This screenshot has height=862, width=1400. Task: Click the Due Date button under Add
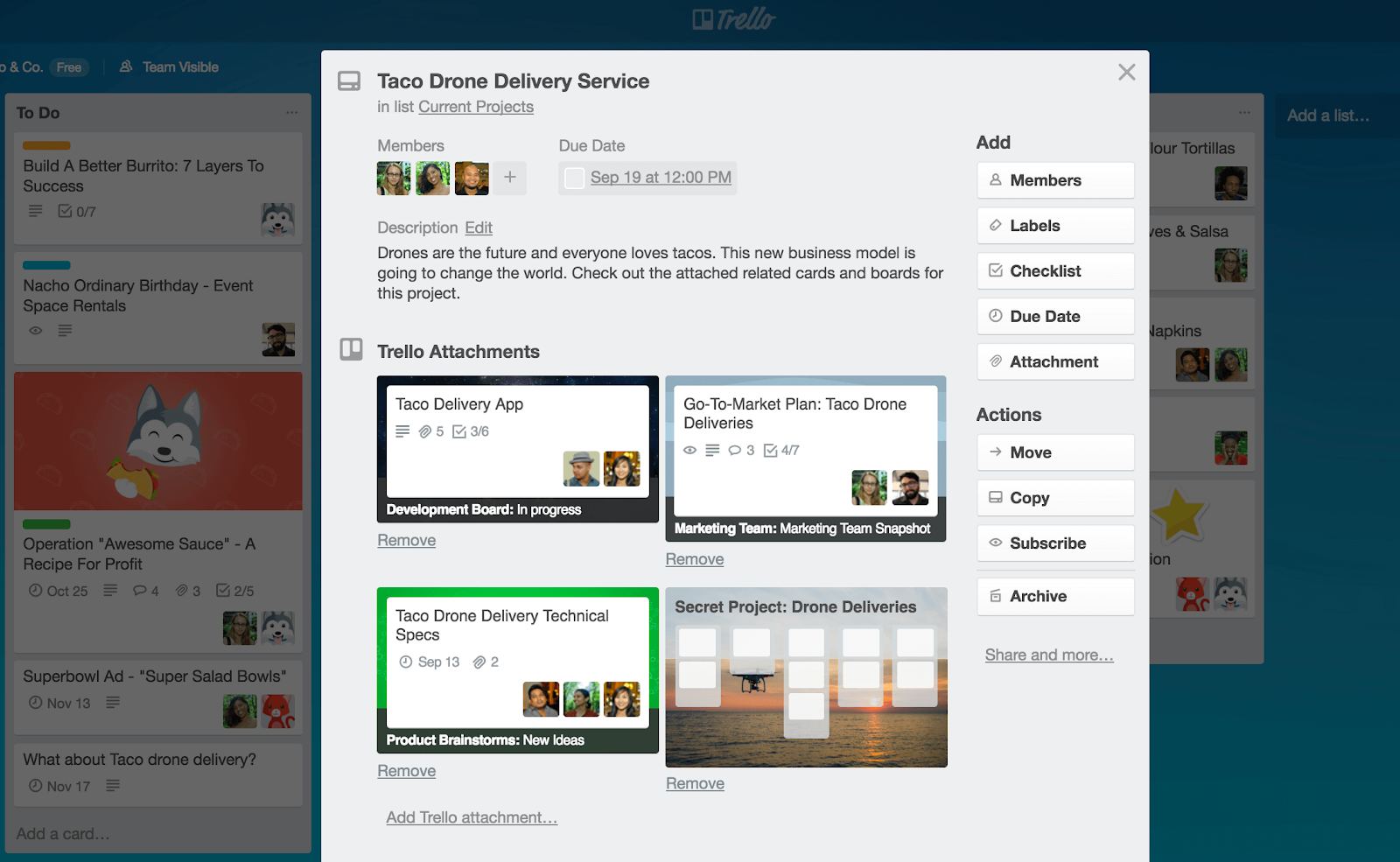point(1055,317)
